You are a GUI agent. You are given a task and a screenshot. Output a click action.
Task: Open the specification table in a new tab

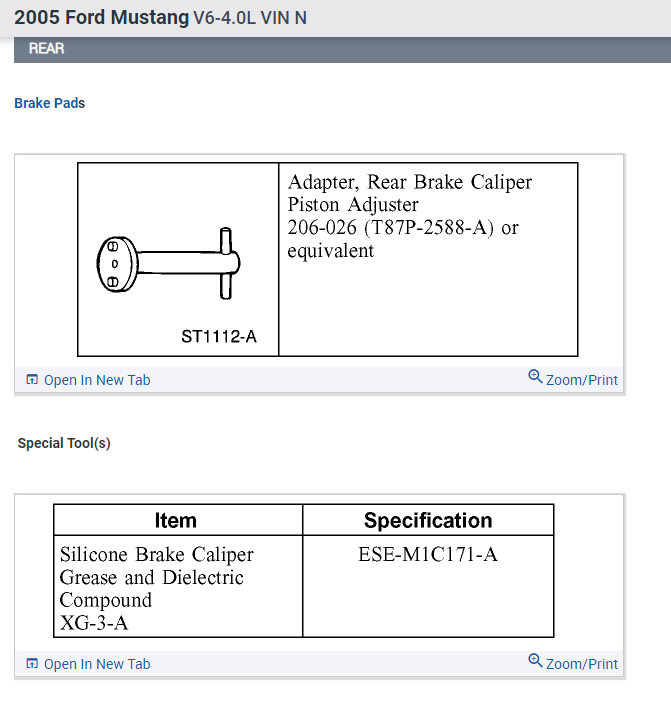pyautogui.click(x=97, y=664)
